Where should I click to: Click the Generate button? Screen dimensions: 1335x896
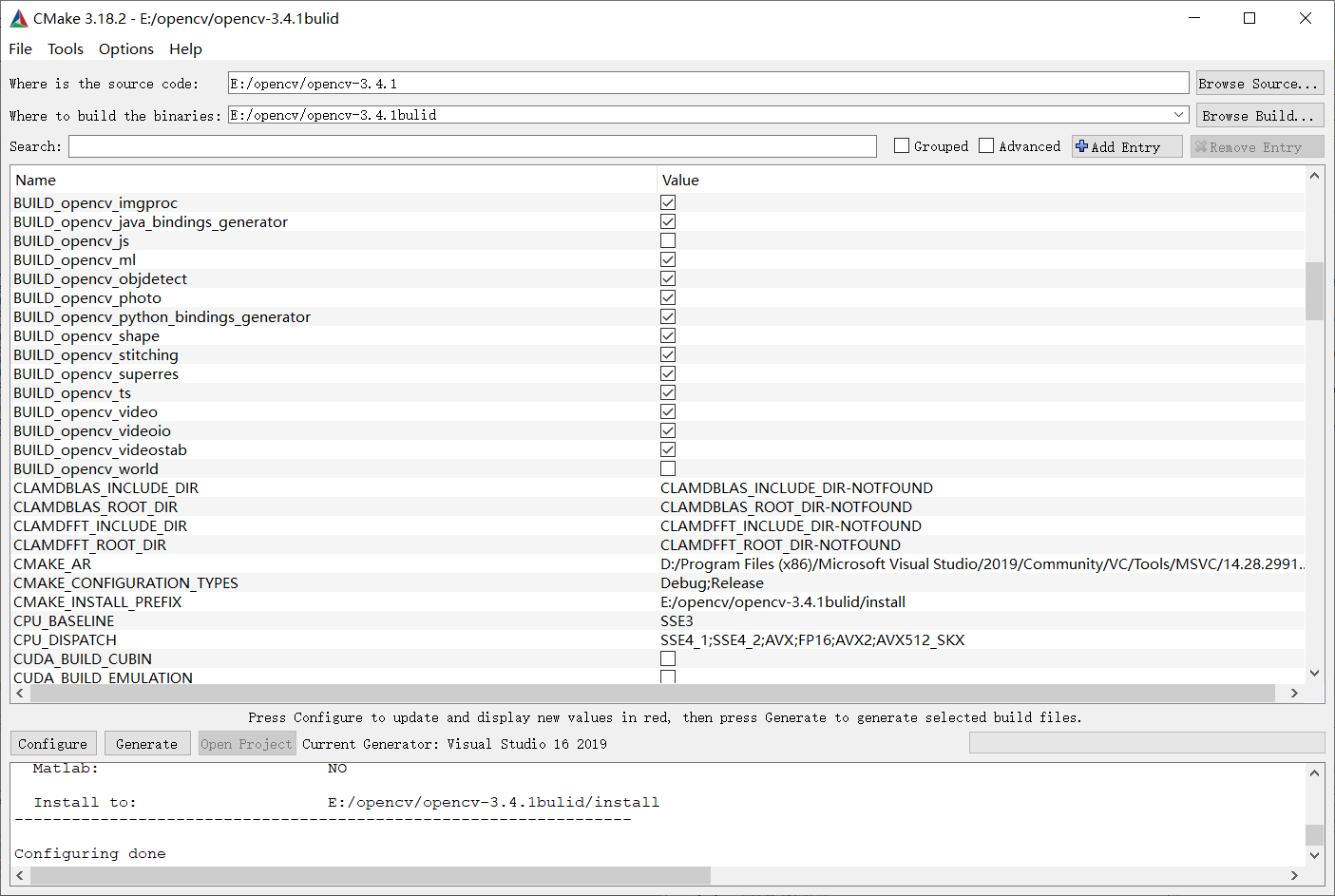tap(146, 744)
